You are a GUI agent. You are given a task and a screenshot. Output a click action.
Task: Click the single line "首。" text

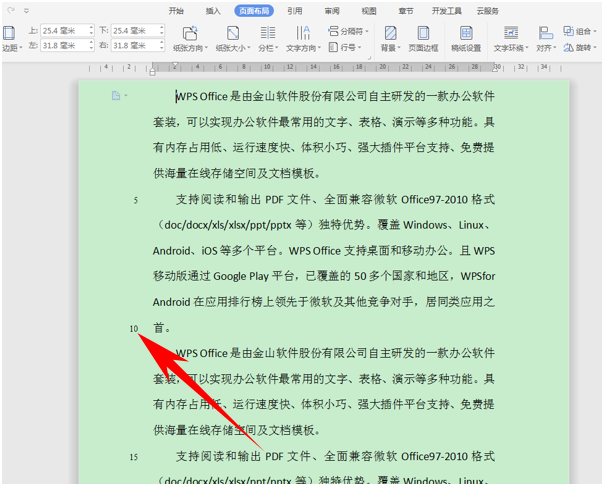tap(162, 328)
